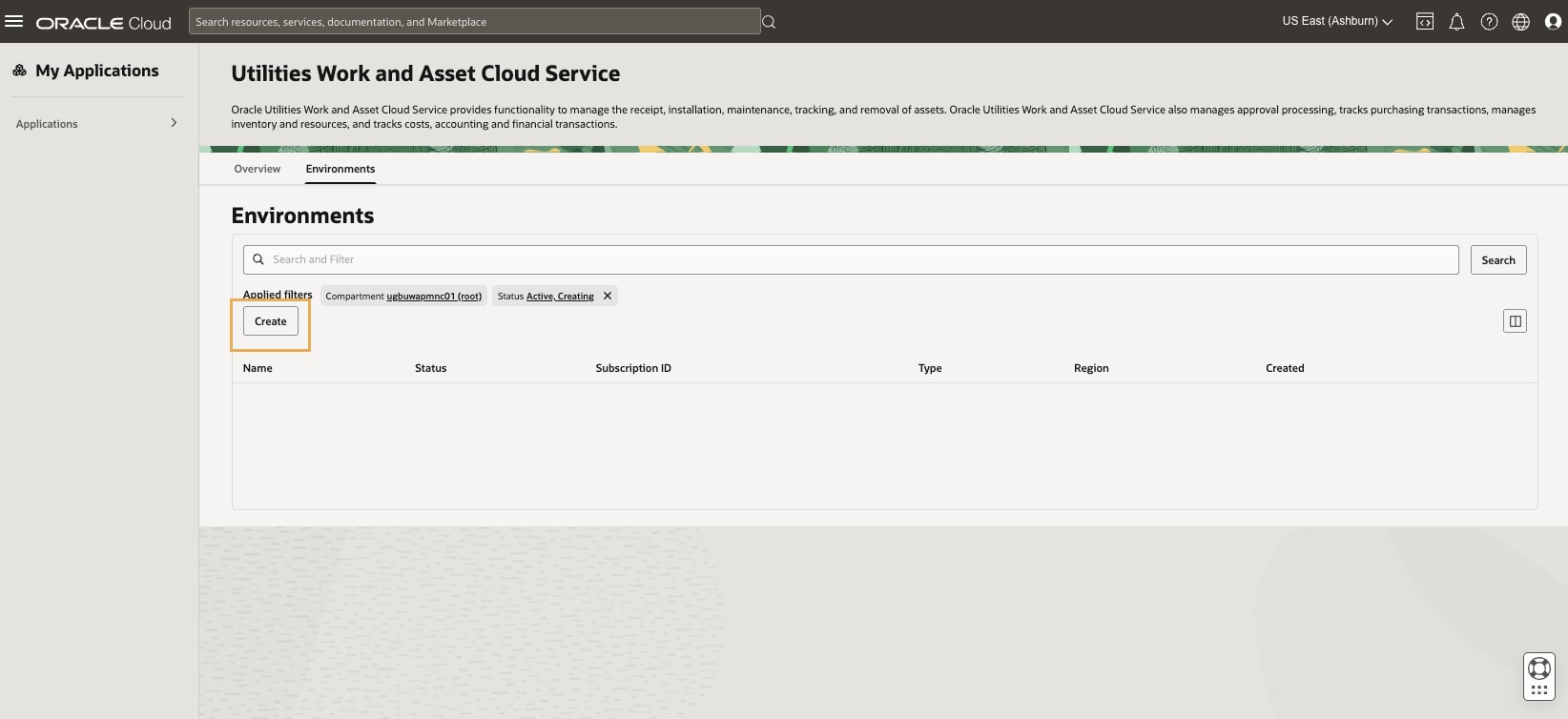
Task: Click the header search magnifier icon
Action: pyautogui.click(x=769, y=22)
